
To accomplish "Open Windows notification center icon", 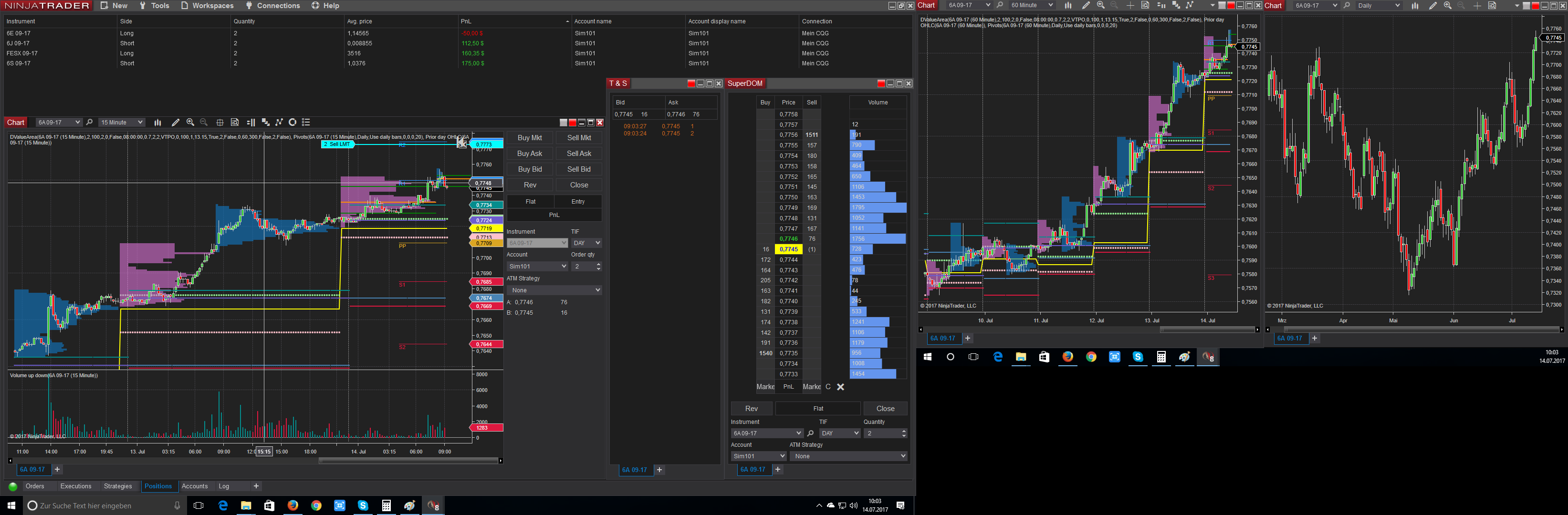I will click(900, 506).
